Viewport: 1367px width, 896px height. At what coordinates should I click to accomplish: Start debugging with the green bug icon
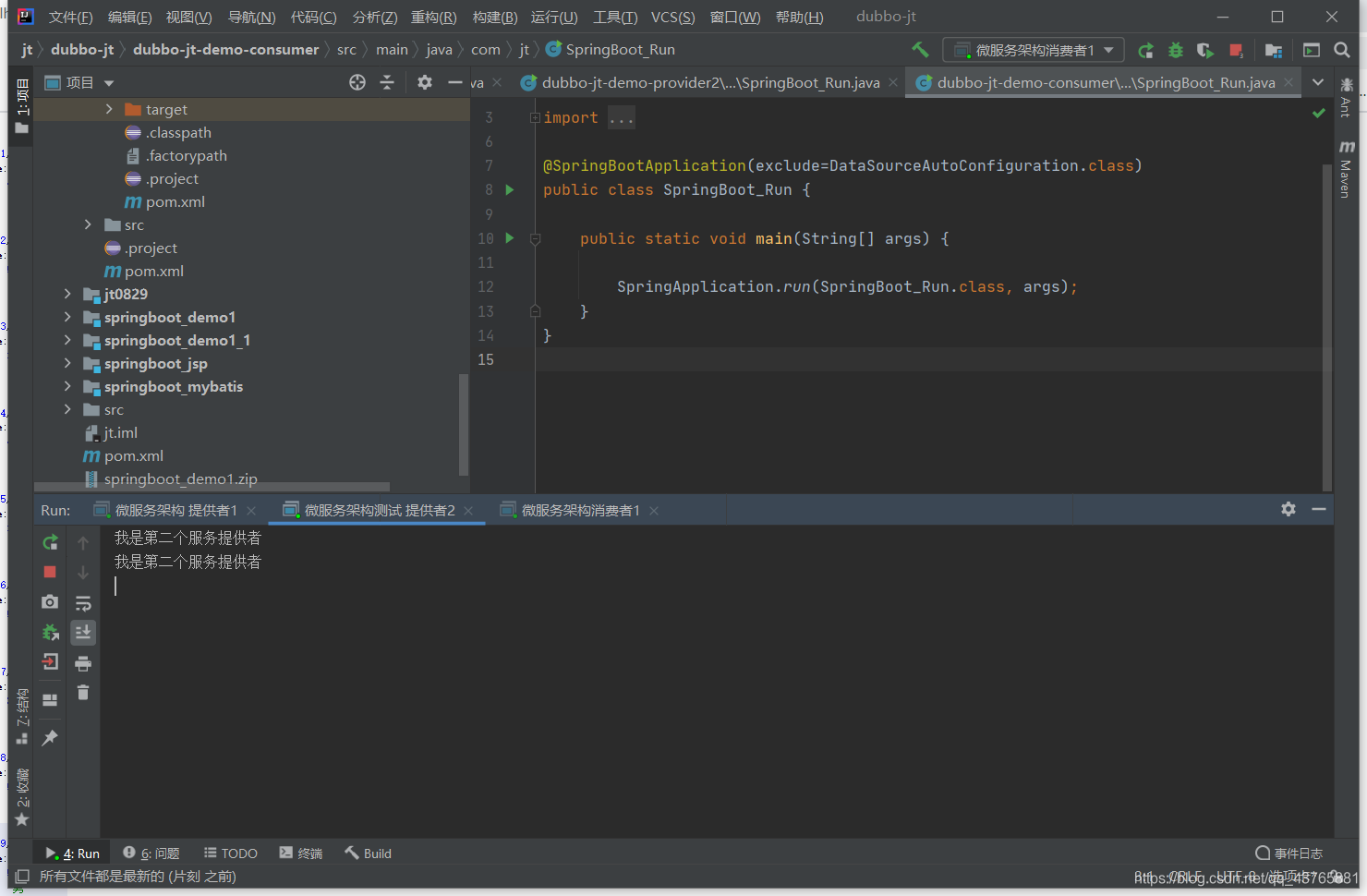point(1176,51)
